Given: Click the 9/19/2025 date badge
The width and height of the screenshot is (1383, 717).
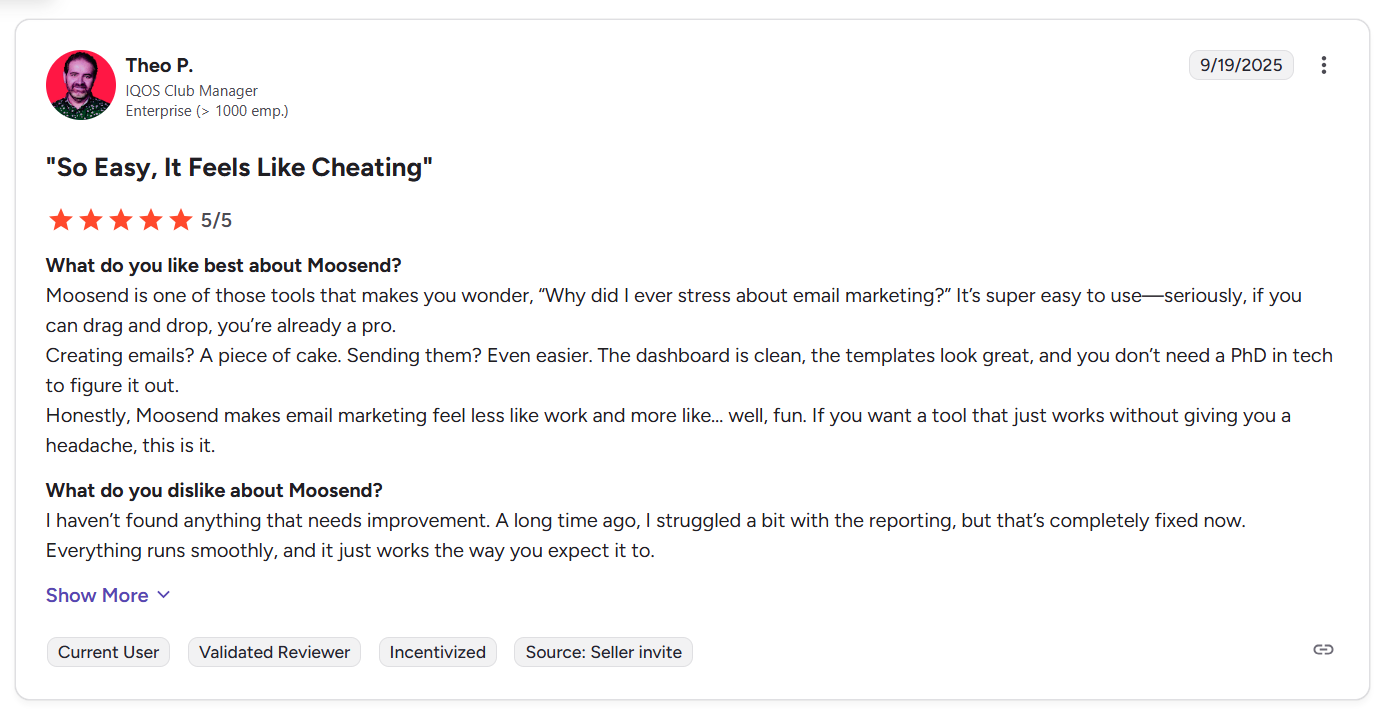Looking at the screenshot, I should (1240, 65).
